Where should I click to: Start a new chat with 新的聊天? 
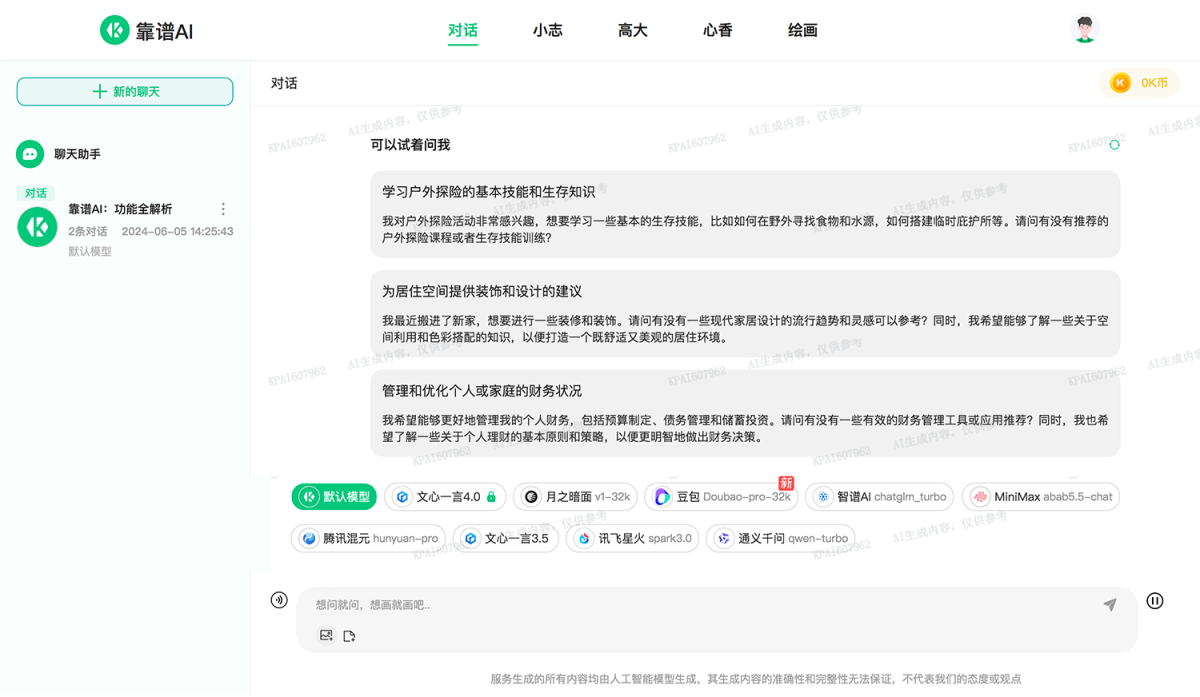[x=124, y=91]
